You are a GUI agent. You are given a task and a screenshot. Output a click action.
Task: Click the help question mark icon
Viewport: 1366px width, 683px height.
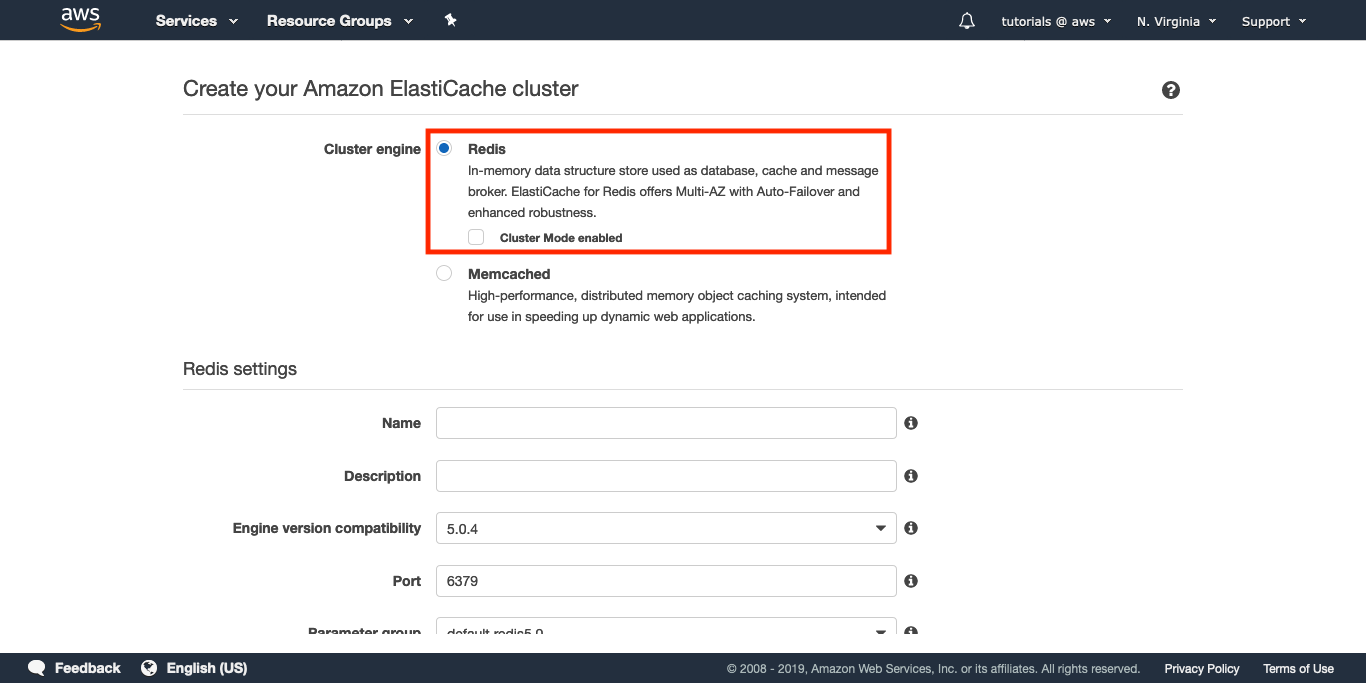(1171, 90)
